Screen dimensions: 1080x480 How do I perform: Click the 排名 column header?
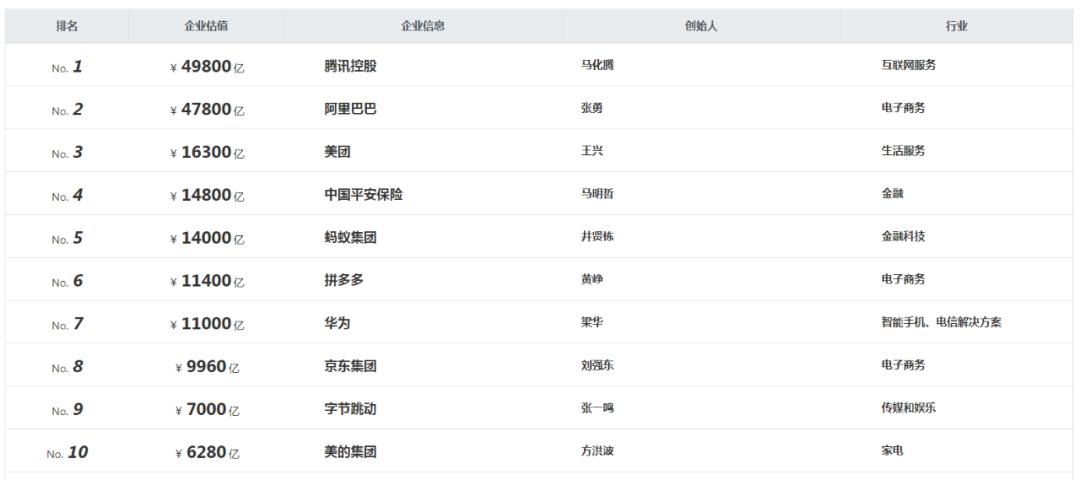coord(67,26)
